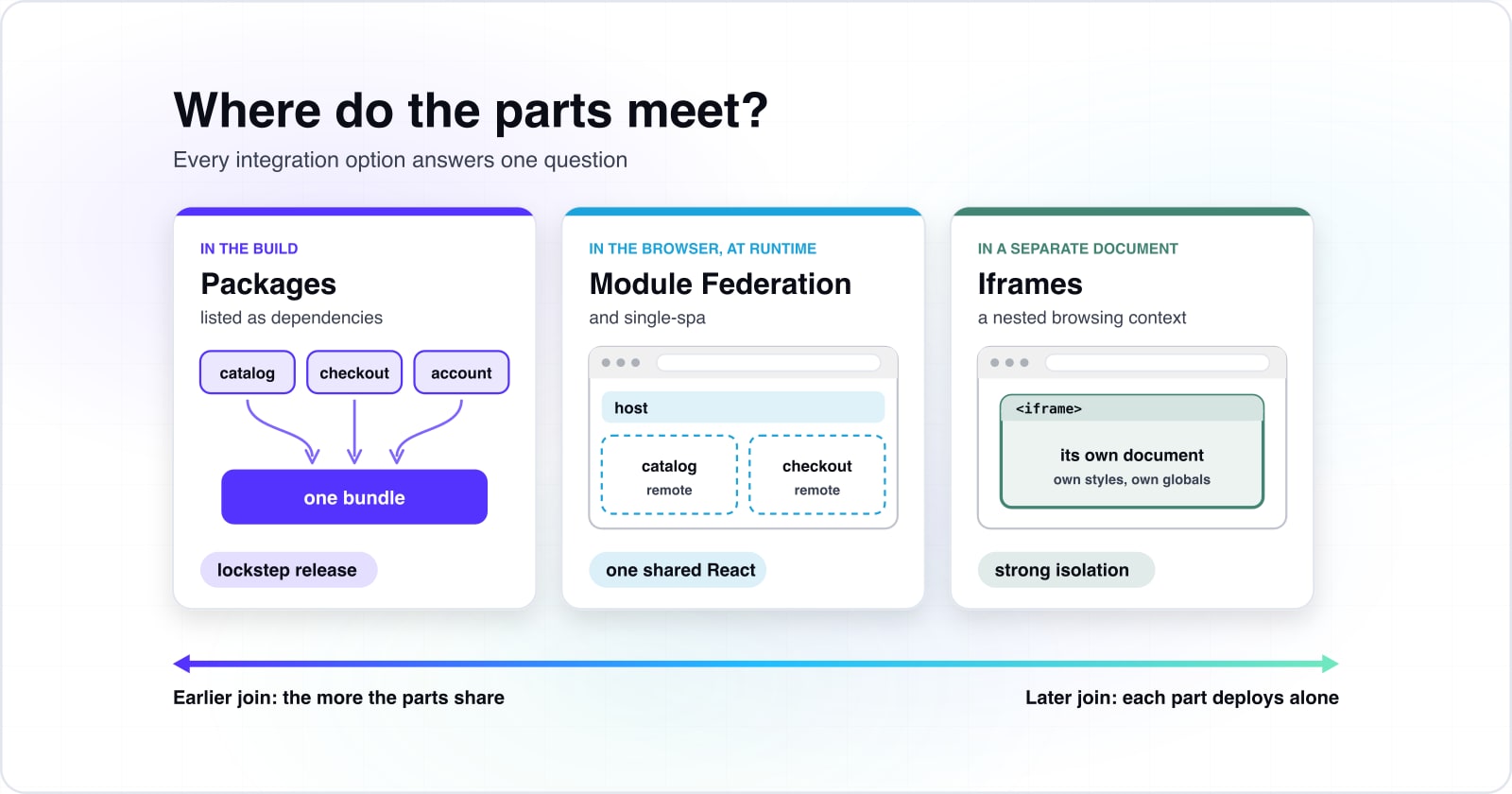Select "Earlier join: the more the parts share"
This screenshot has width=1512, height=794.
pyautogui.click(x=338, y=698)
